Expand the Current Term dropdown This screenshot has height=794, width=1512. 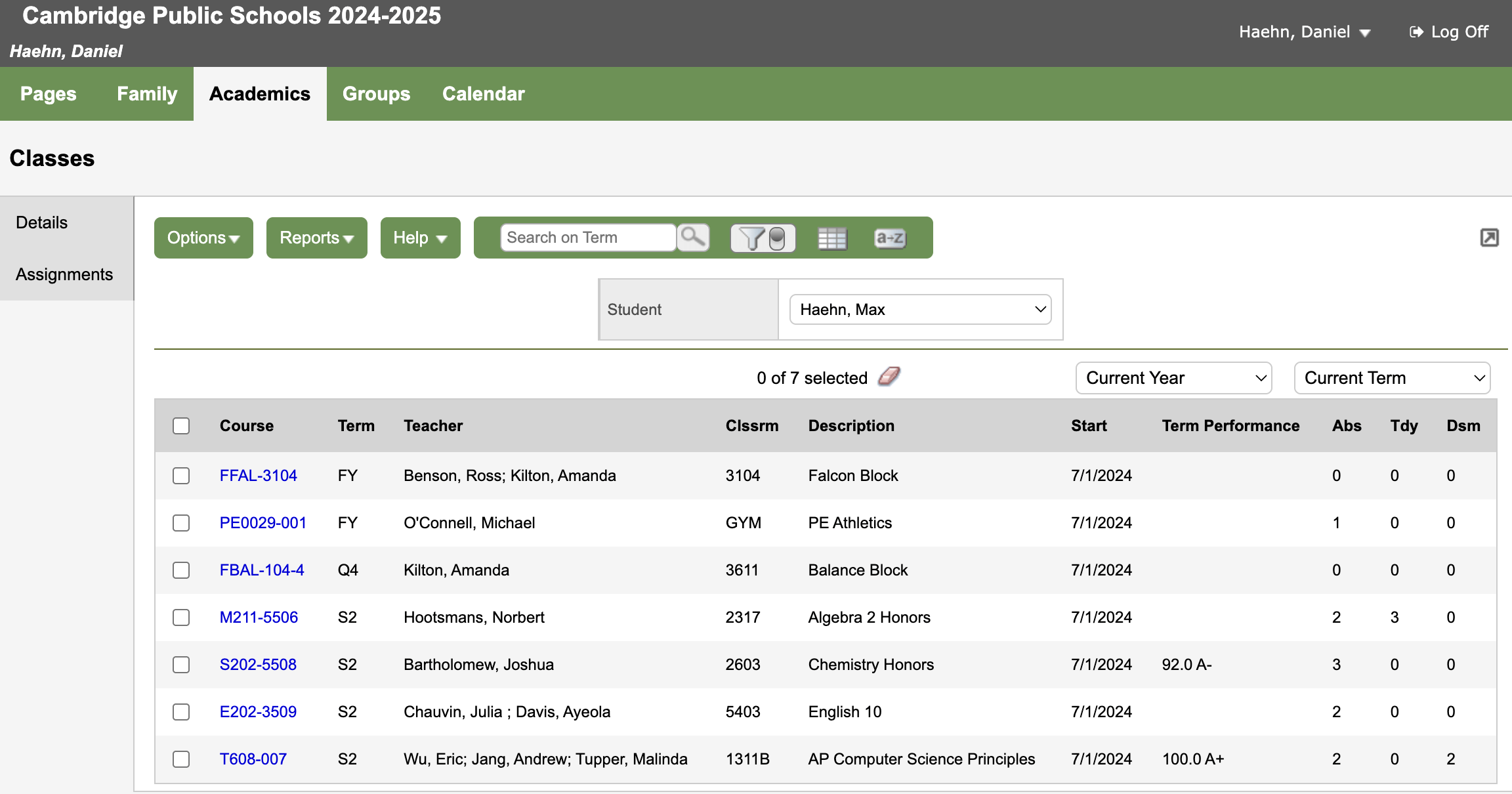coord(1392,378)
